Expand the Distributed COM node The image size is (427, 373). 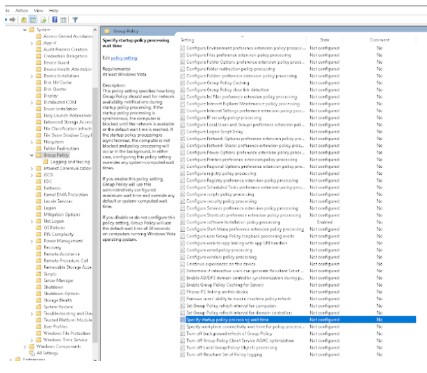(32, 102)
